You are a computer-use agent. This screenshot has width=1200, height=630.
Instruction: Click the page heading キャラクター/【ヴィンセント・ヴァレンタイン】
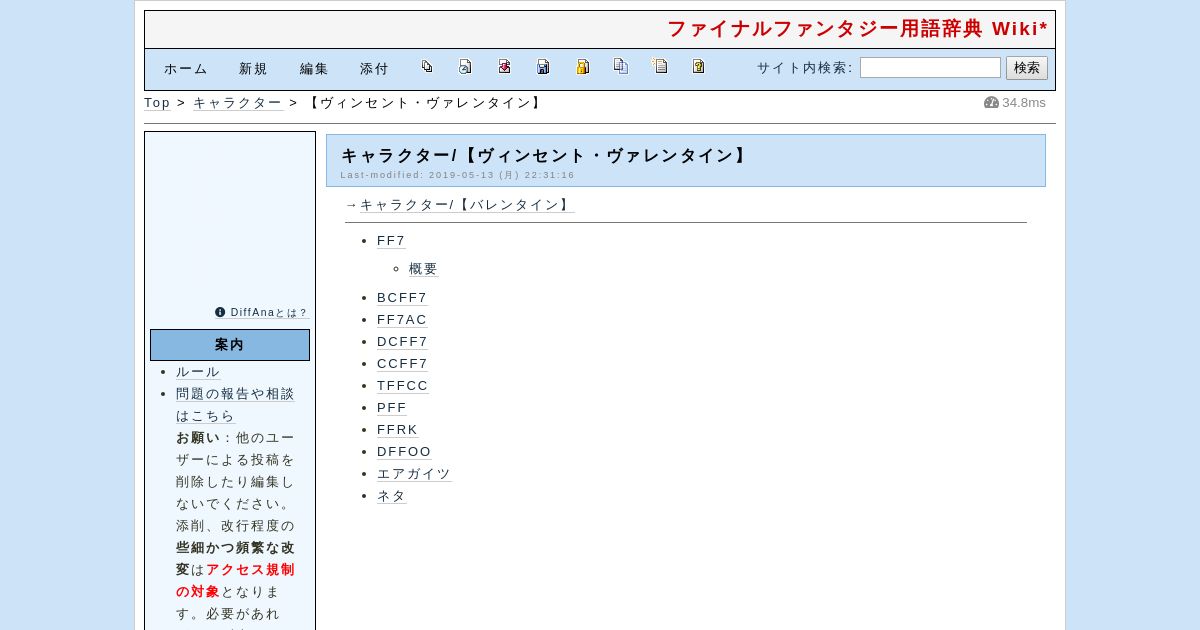pos(545,156)
